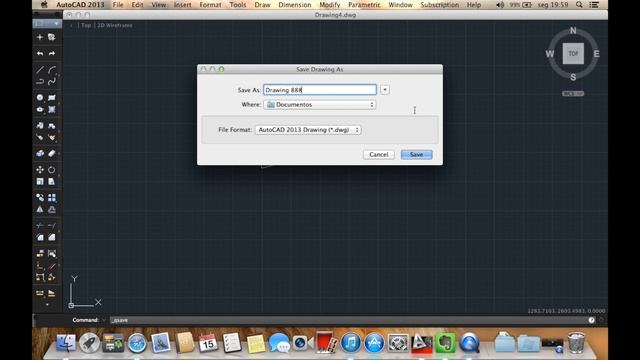
Task: Select the Arc drawing tool
Action: (52, 70)
